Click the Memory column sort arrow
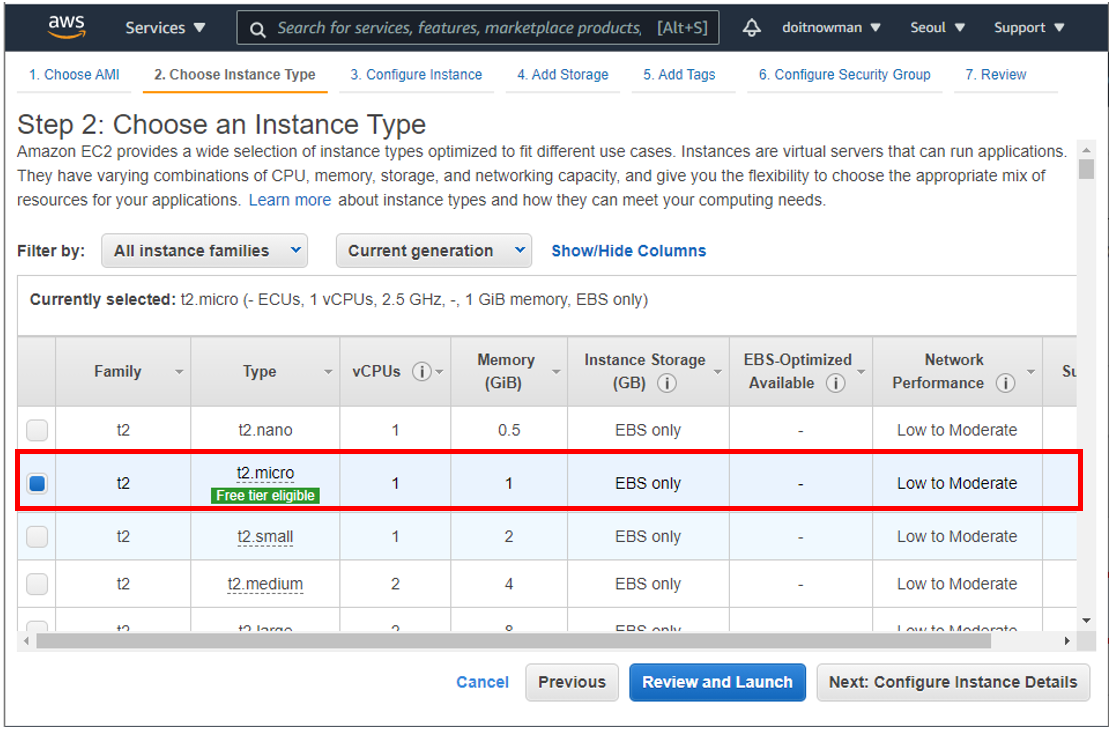Image resolution: width=1111 pixels, height=730 pixels. 556,372
